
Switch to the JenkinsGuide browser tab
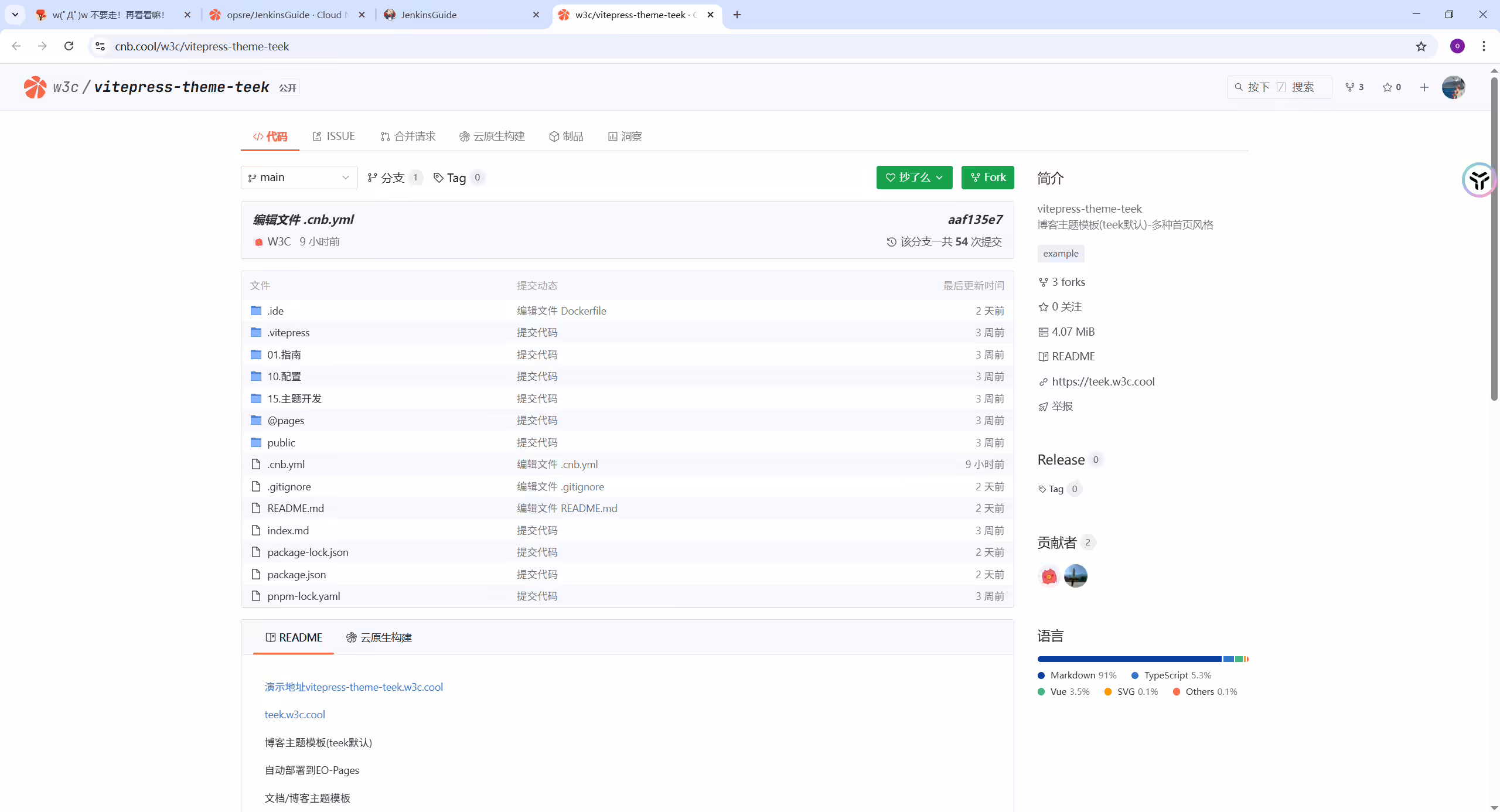click(x=462, y=15)
